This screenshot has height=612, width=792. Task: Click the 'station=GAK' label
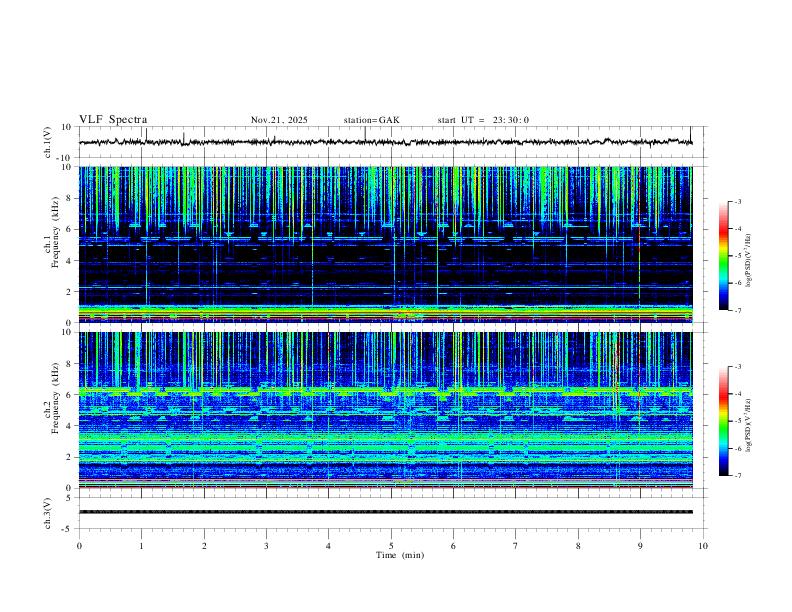371,120
